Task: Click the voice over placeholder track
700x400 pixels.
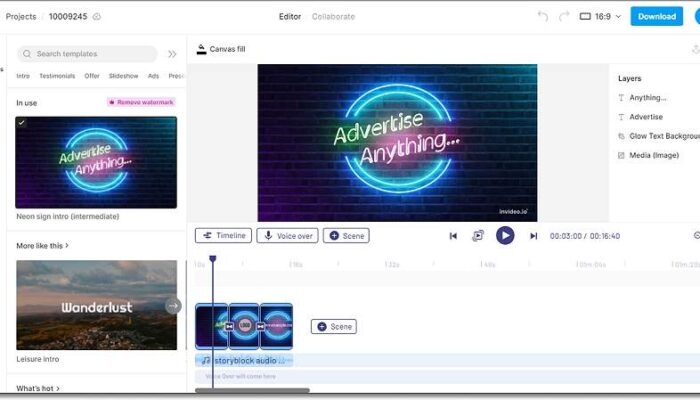Action: click(x=447, y=376)
